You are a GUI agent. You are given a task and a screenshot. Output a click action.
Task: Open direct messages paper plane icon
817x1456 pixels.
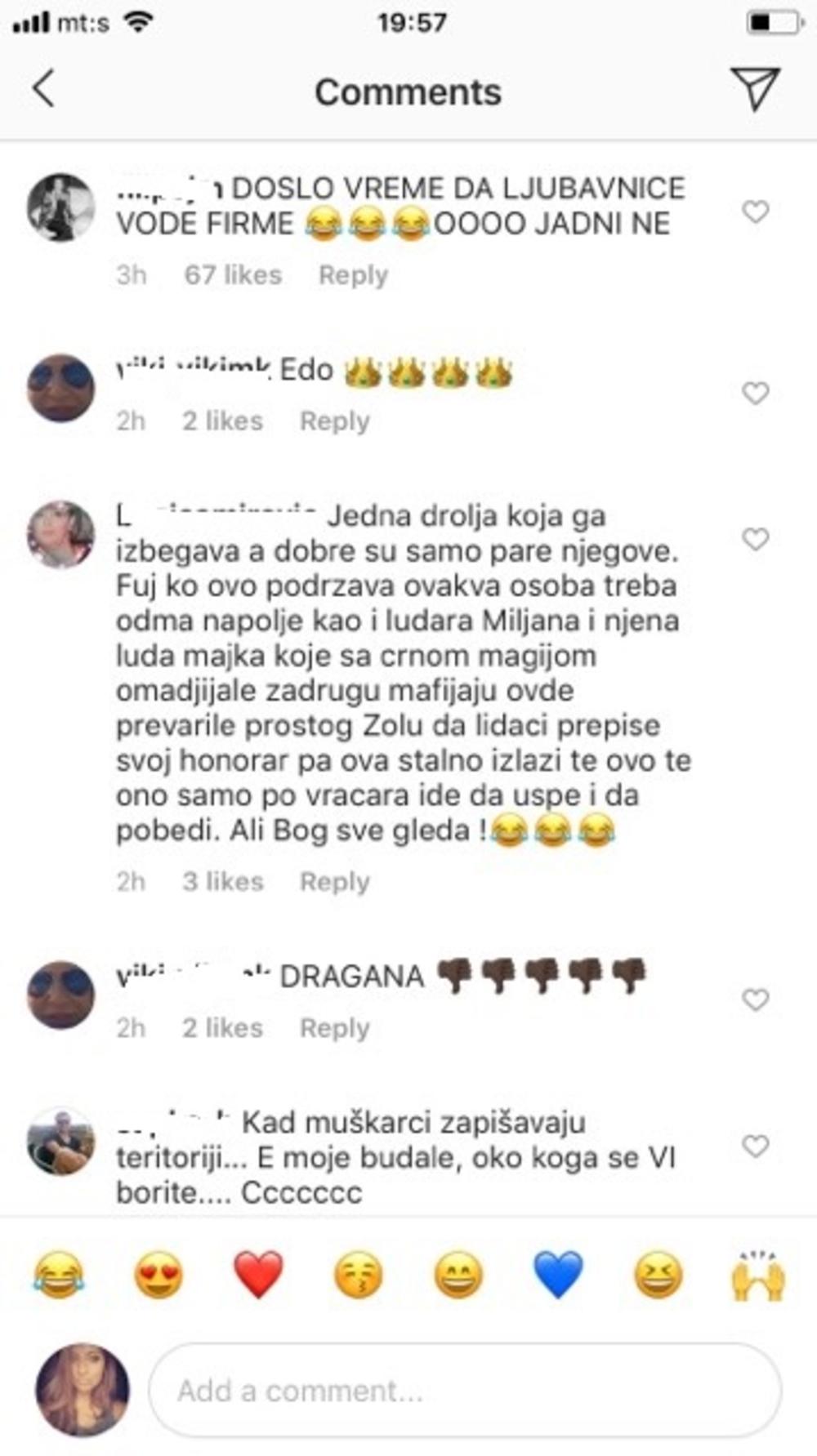click(754, 88)
